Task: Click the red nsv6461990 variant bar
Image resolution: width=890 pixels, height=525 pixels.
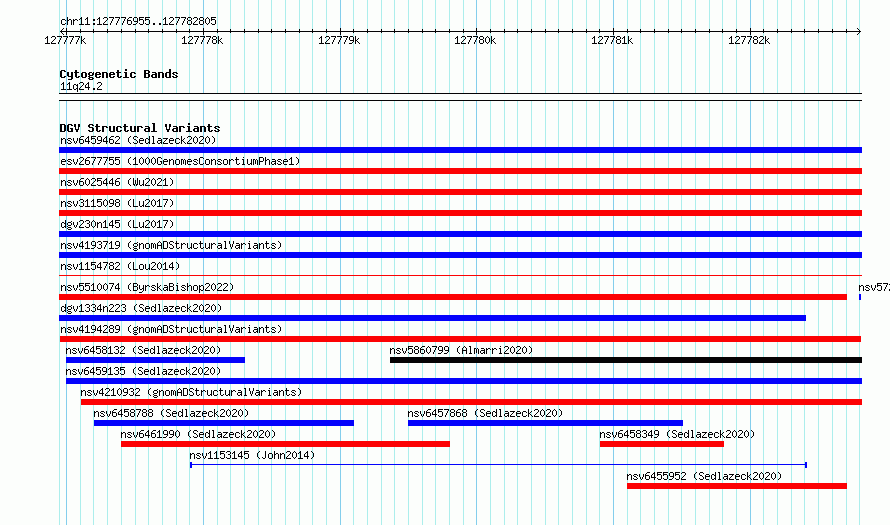Action: coord(286,444)
